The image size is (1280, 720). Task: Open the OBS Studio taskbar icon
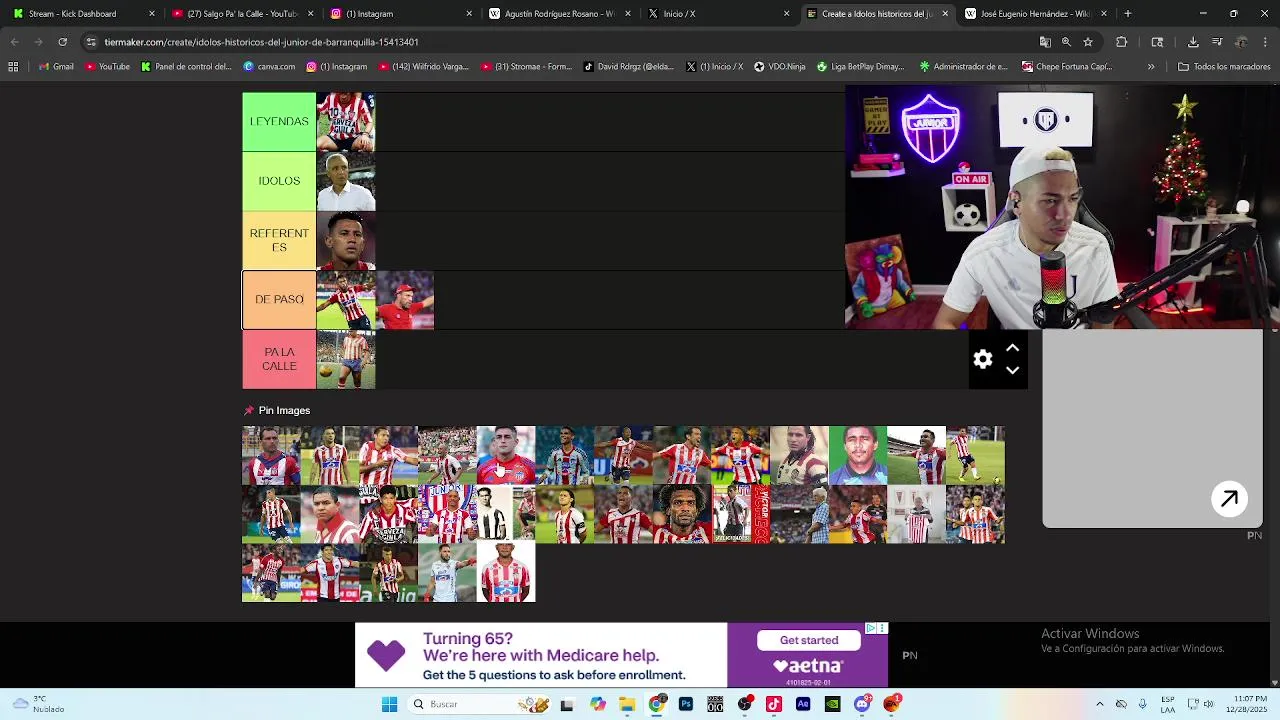click(745, 704)
